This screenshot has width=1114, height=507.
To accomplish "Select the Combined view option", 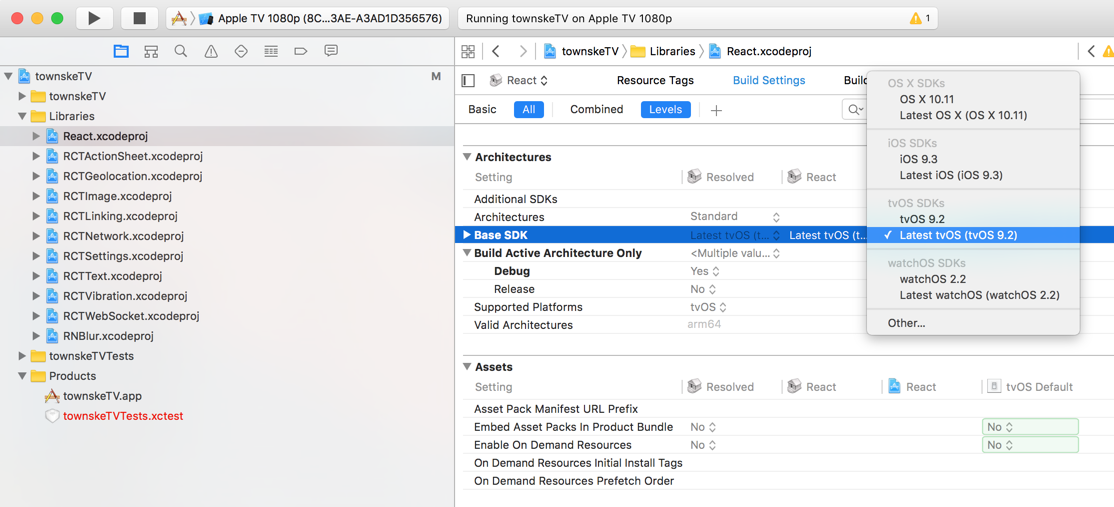I will click(x=596, y=110).
